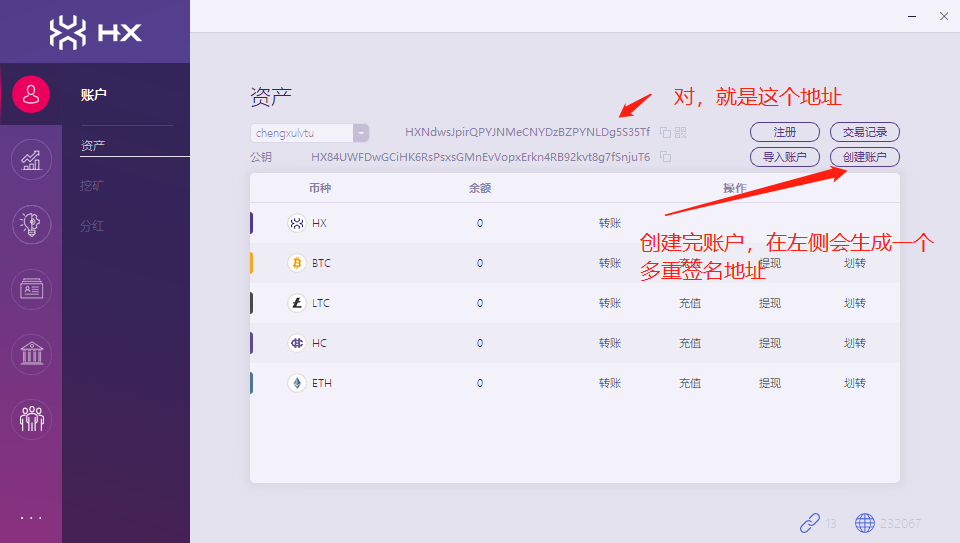The height and width of the screenshot is (543, 960).
Task: Click the 币种 column header
Action: [320, 188]
